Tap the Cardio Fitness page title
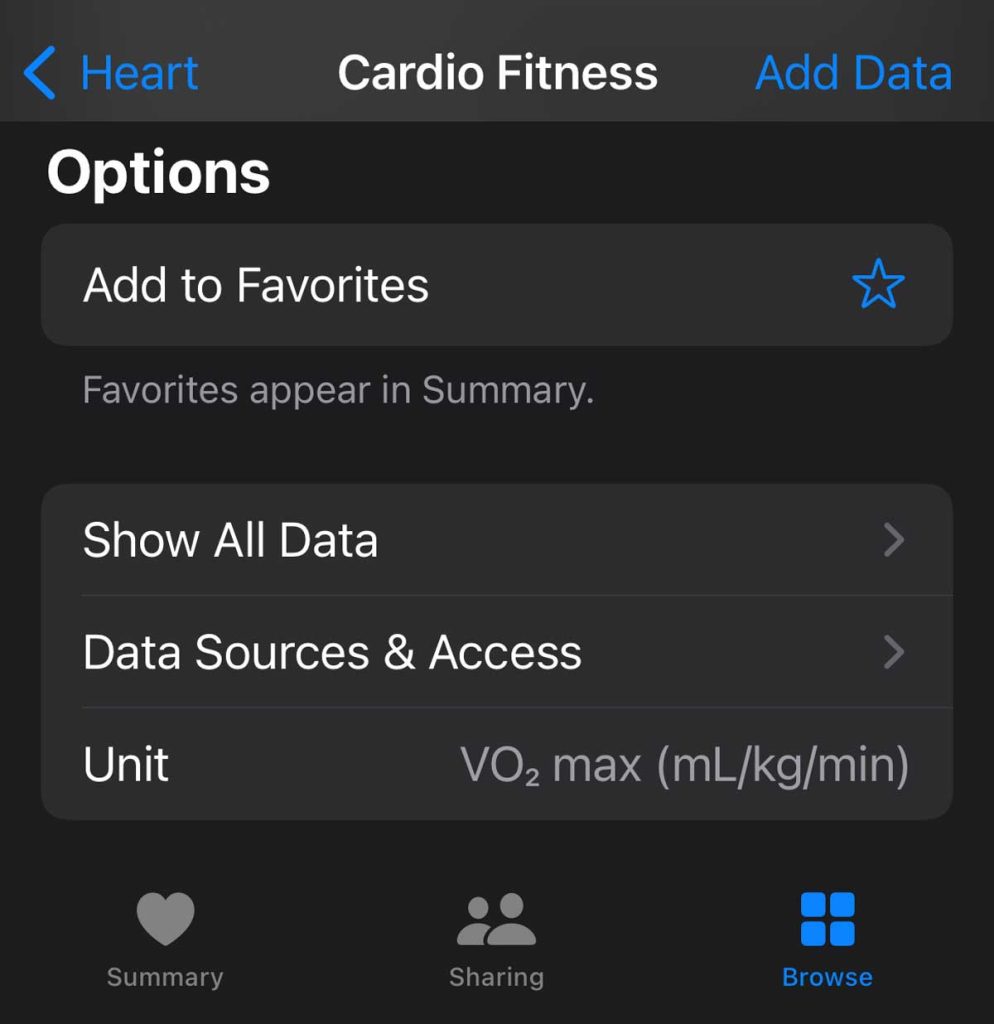This screenshot has height=1024, width=994. point(497,73)
